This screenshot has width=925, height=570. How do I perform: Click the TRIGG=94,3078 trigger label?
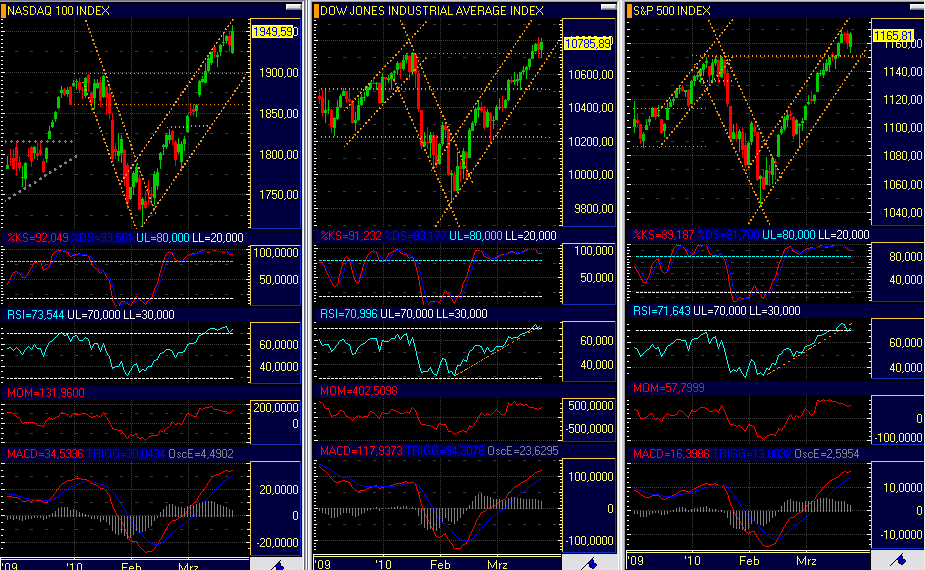point(445,451)
